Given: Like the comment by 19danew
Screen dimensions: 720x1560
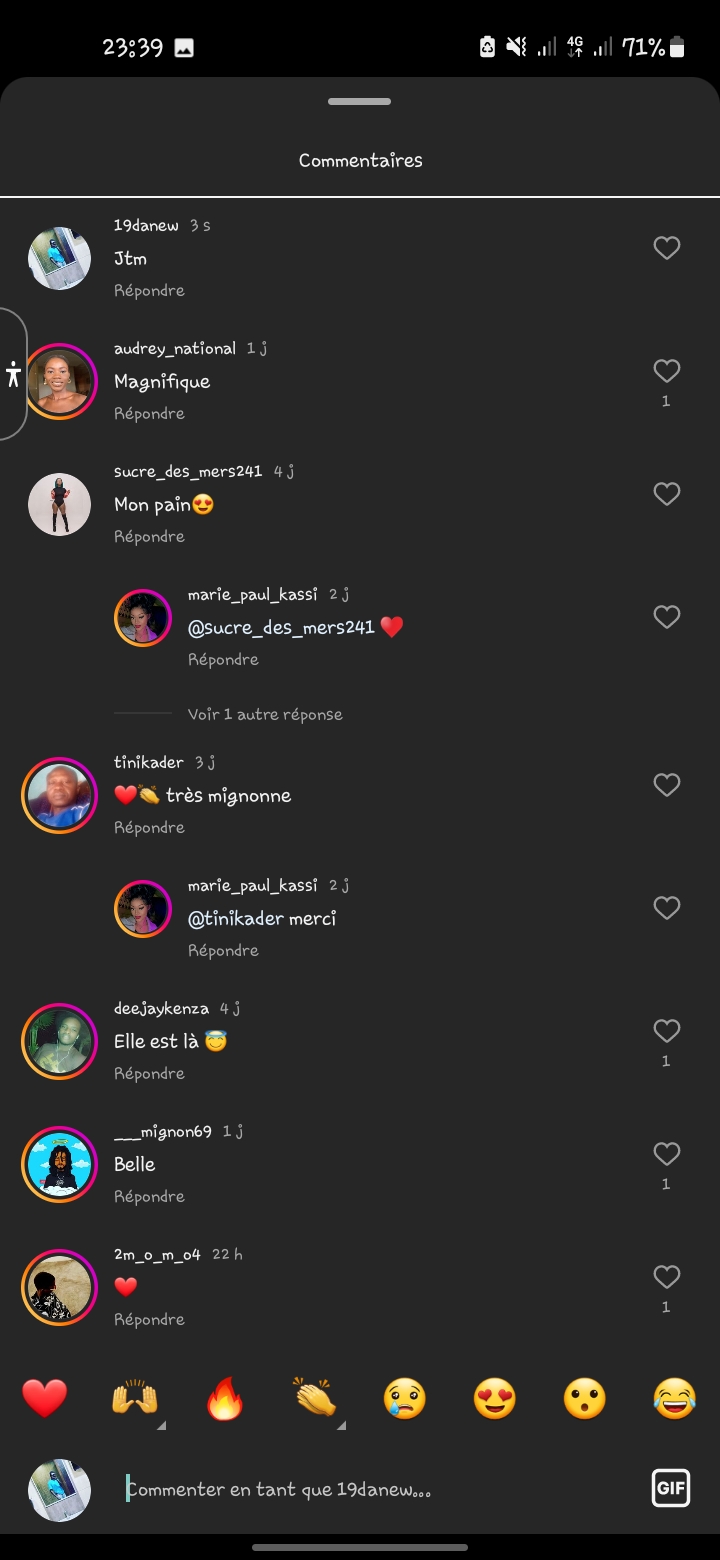Looking at the screenshot, I should point(667,248).
